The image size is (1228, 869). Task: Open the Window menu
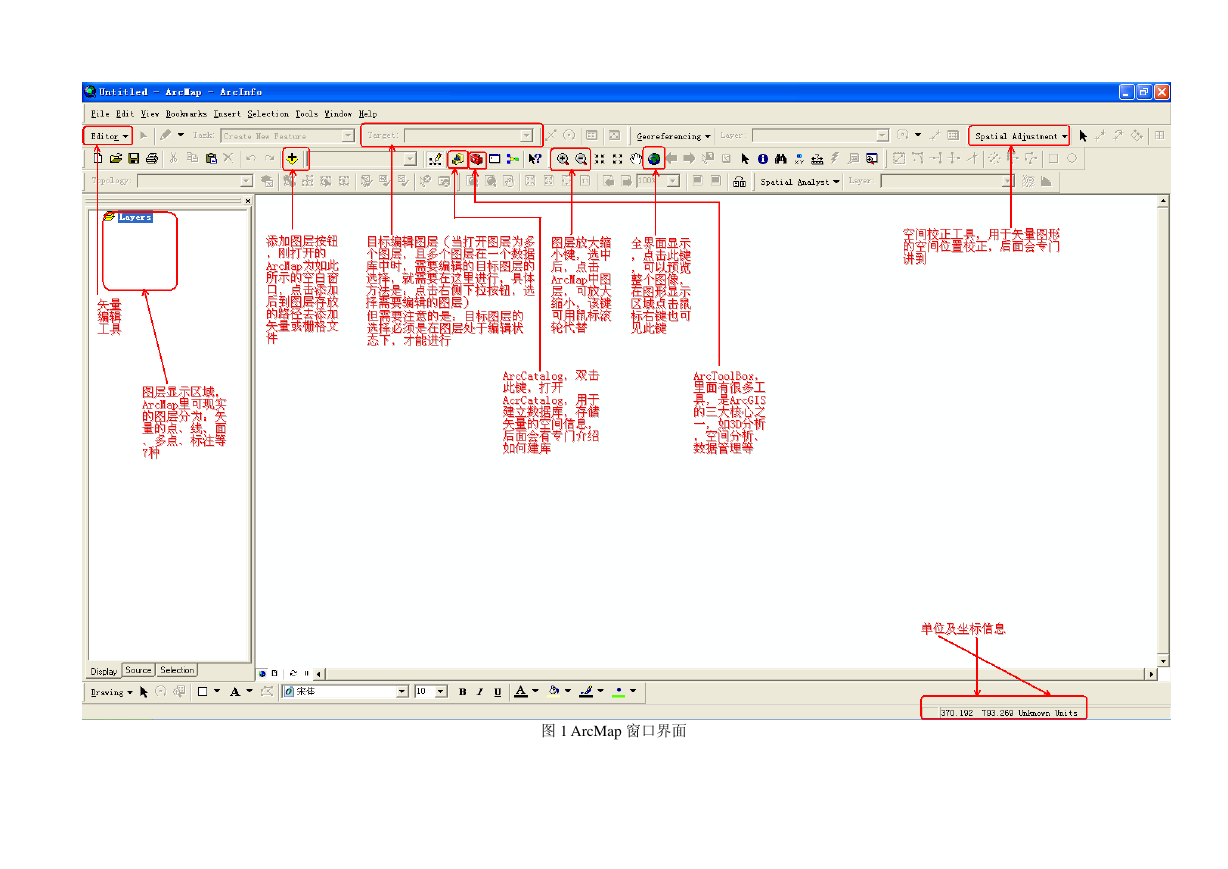point(338,114)
